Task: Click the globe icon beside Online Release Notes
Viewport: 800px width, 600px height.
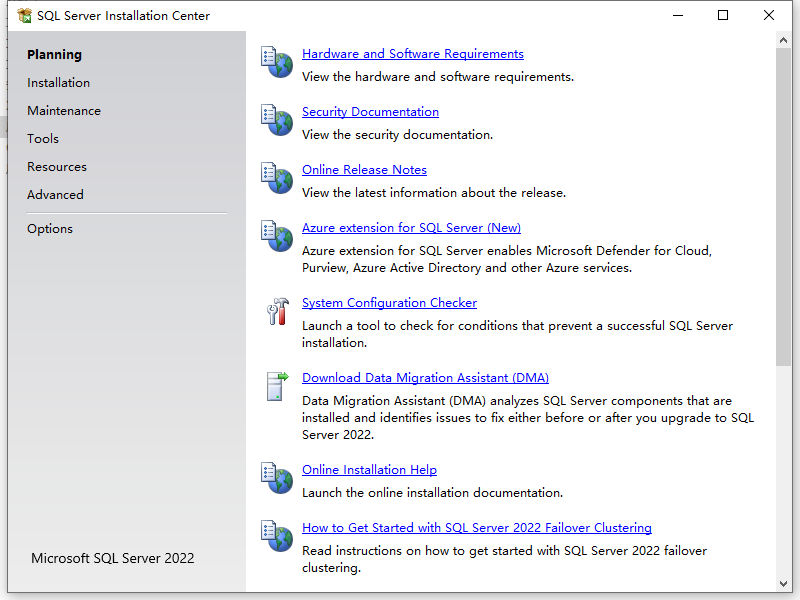Action: pos(277,178)
